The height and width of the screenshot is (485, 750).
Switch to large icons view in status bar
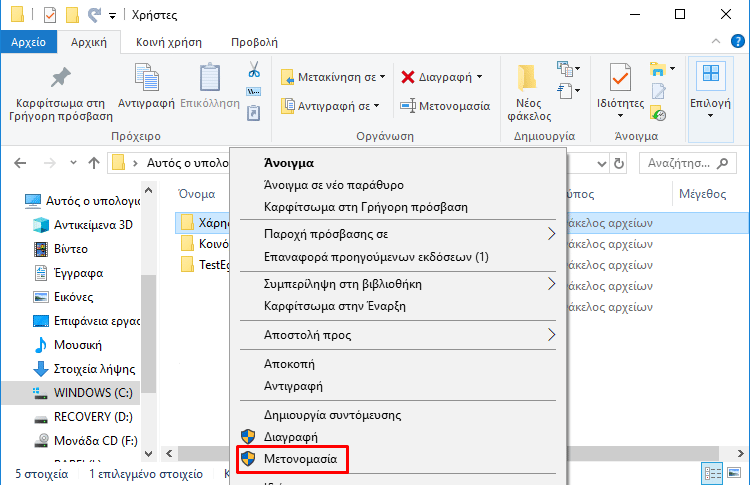coord(734,474)
